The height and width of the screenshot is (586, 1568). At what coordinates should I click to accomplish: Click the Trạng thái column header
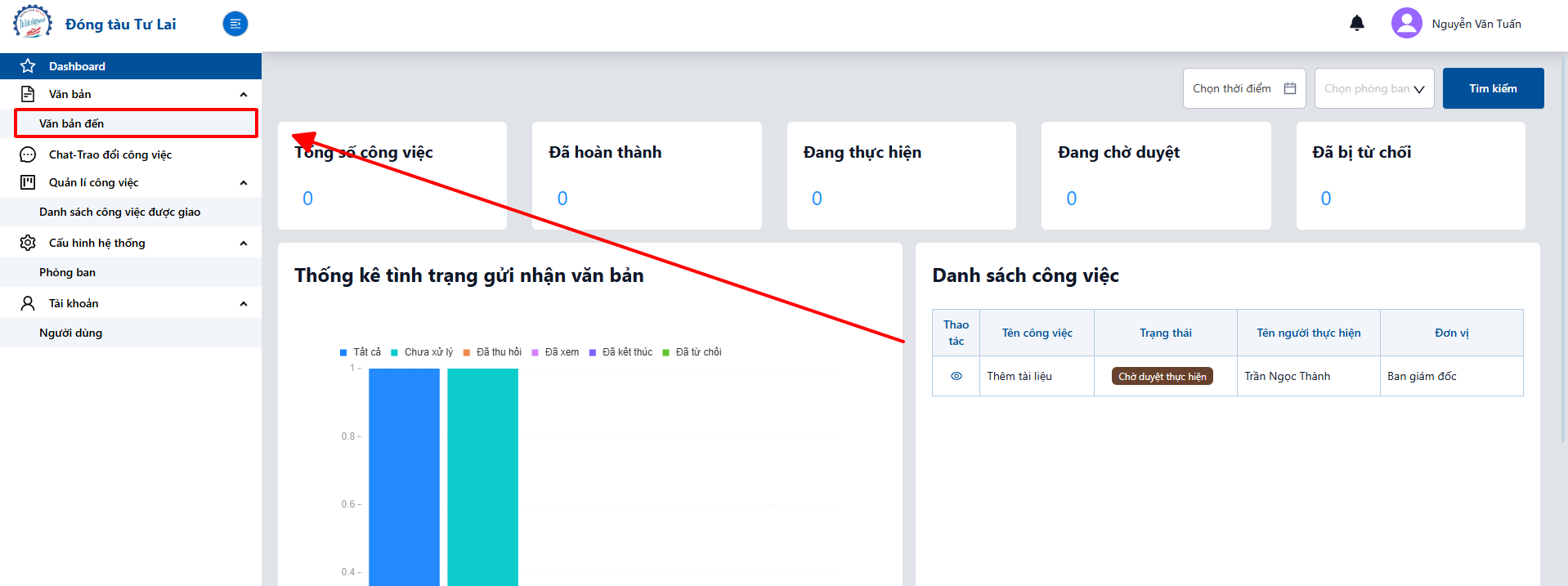pos(1166,333)
